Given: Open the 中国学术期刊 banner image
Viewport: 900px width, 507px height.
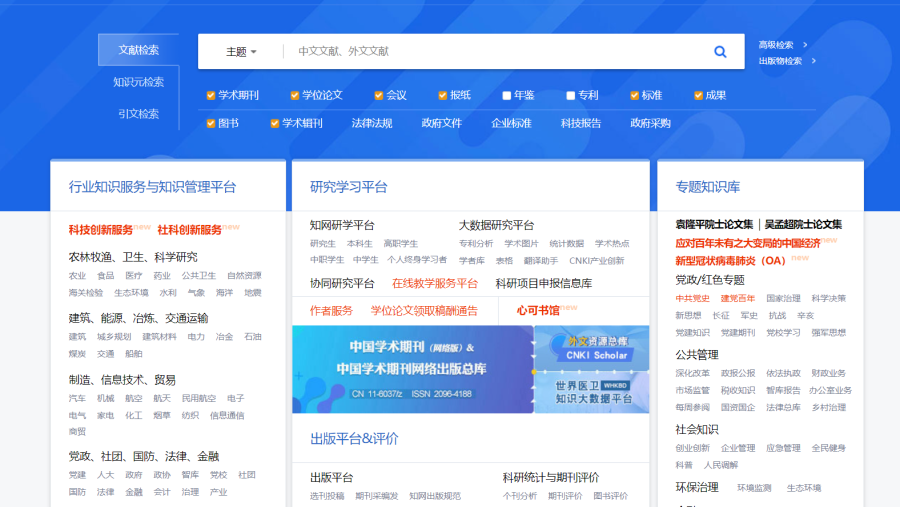Looking at the screenshot, I should click(x=412, y=369).
